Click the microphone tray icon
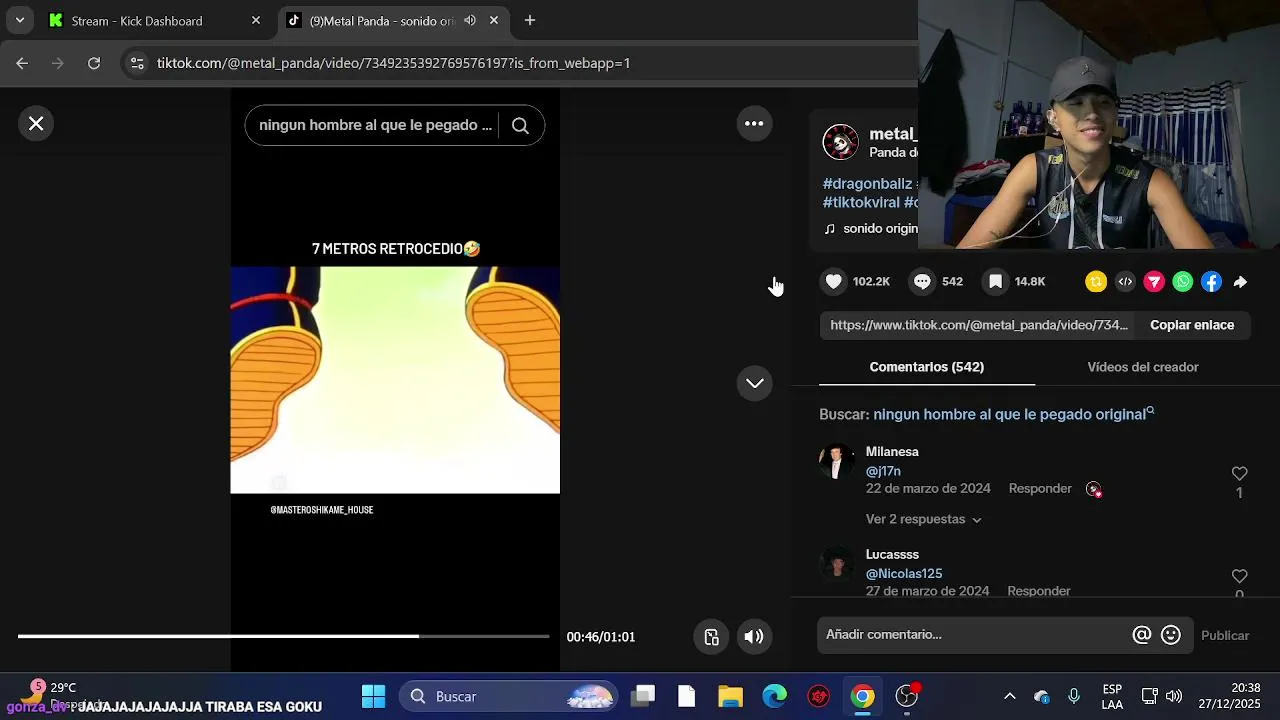Screen dimensions: 1280x720 pos(1074,696)
